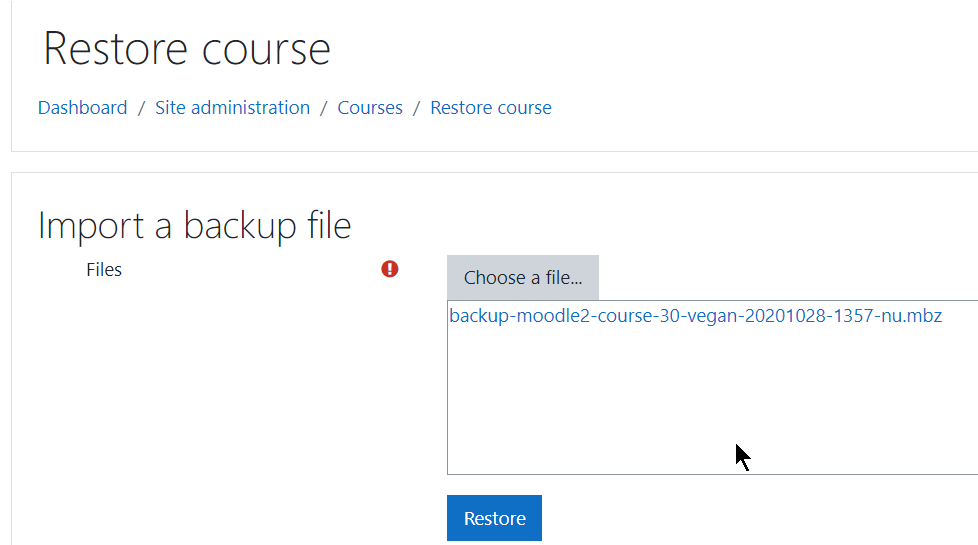Navigate back to the Moodle Dashboard
The height and width of the screenshot is (545, 978).
click(x=82, y=108)
